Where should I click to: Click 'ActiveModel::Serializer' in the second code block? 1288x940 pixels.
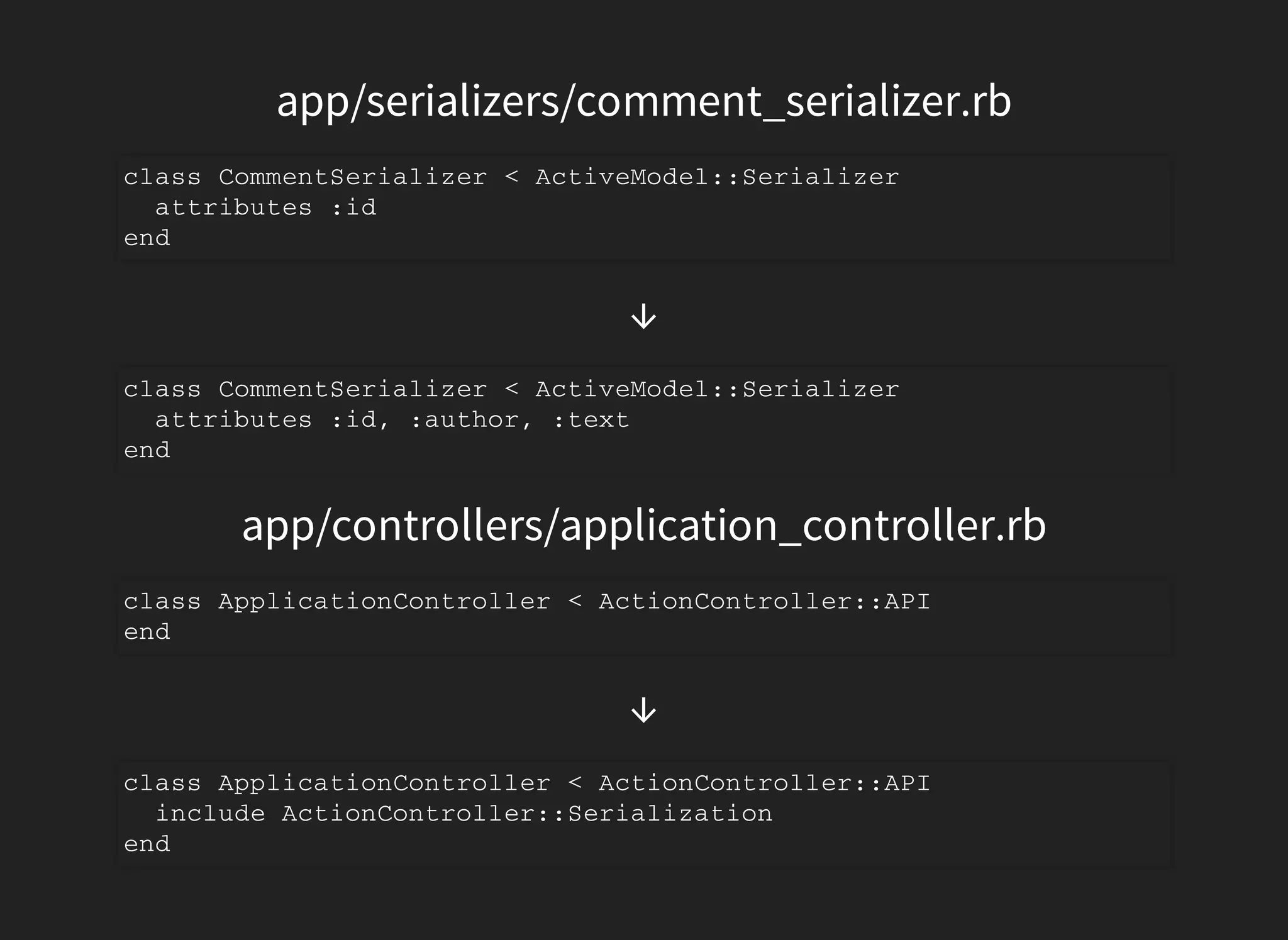[x=717, y=390]
